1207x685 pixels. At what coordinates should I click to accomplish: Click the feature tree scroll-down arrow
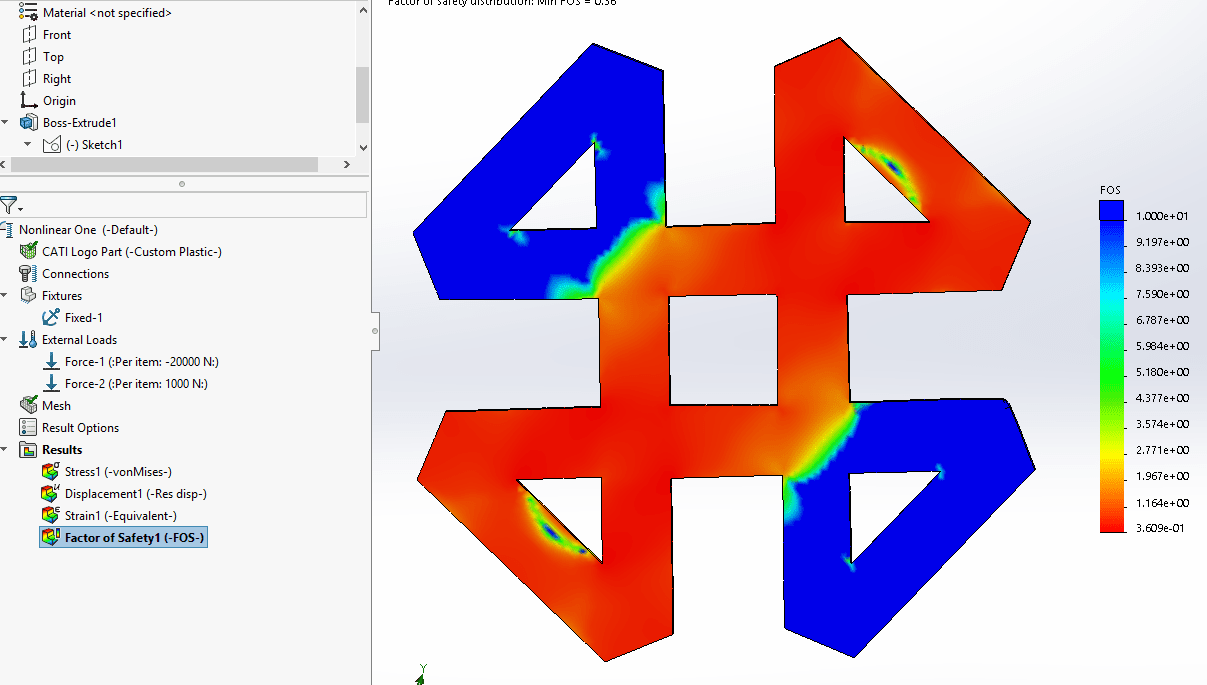pos(363,147)
